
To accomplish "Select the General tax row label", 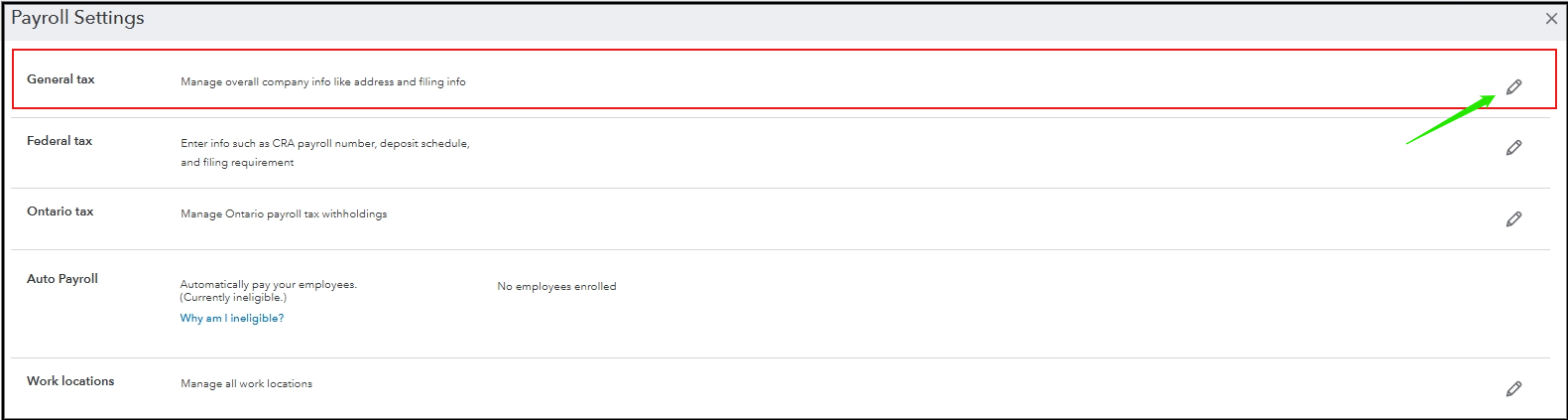I will tap(60, 79).
